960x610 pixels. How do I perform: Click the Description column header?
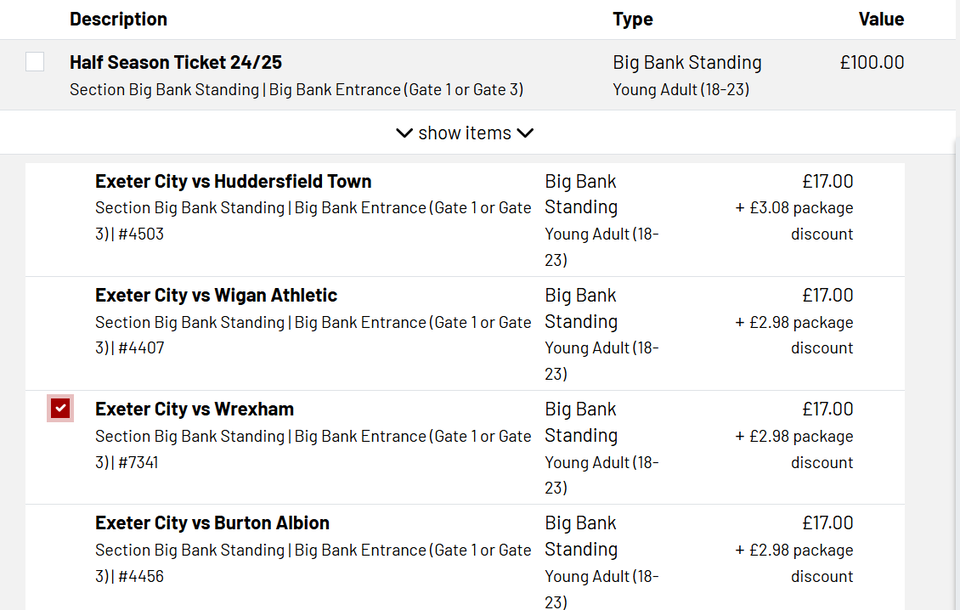click(x=118, y=19)
